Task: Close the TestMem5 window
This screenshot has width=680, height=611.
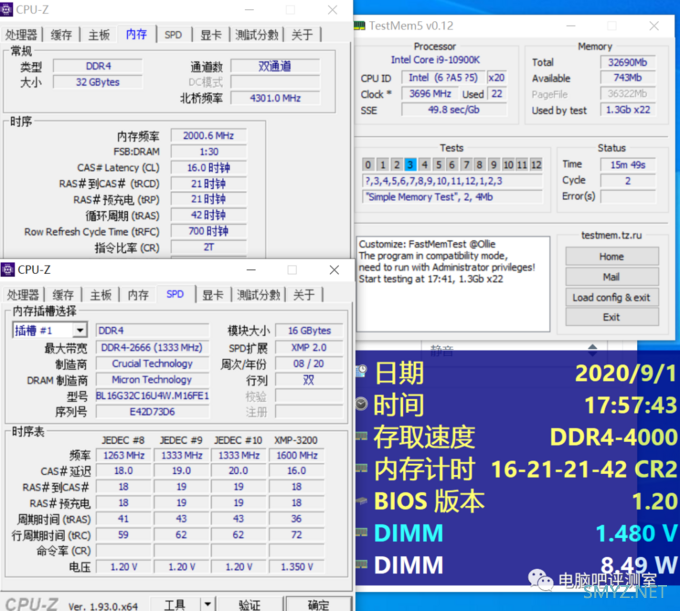Action: 654,26
